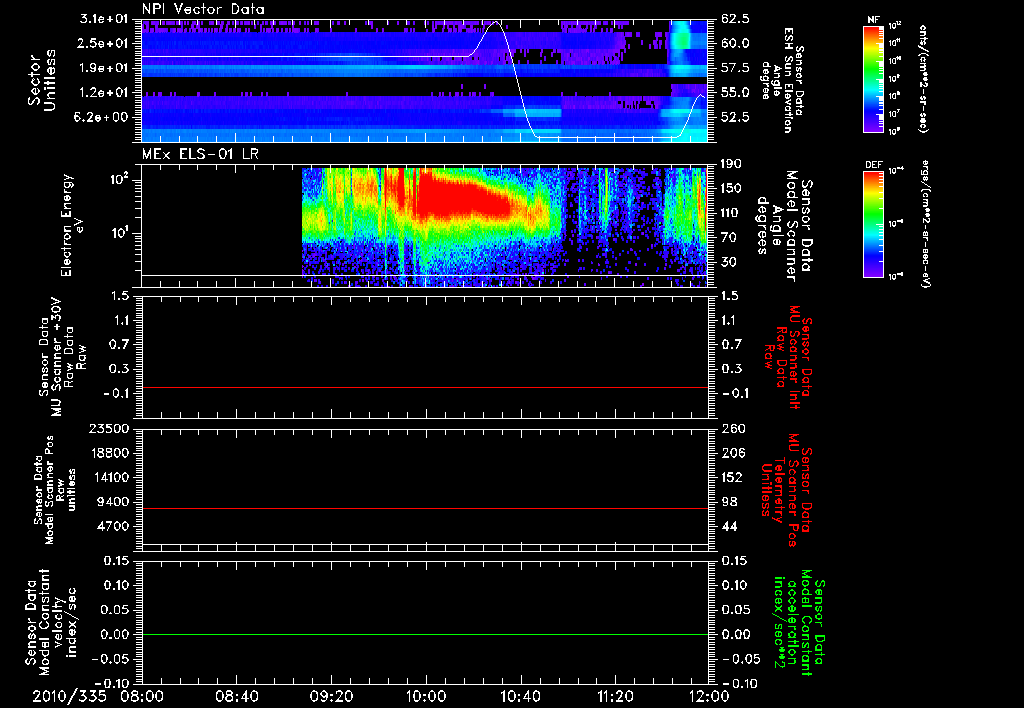The height and width of the screenshot is (708, 1024).
Task: Click the 'Electron Energy eV' axis label
Action: [71, 225]
